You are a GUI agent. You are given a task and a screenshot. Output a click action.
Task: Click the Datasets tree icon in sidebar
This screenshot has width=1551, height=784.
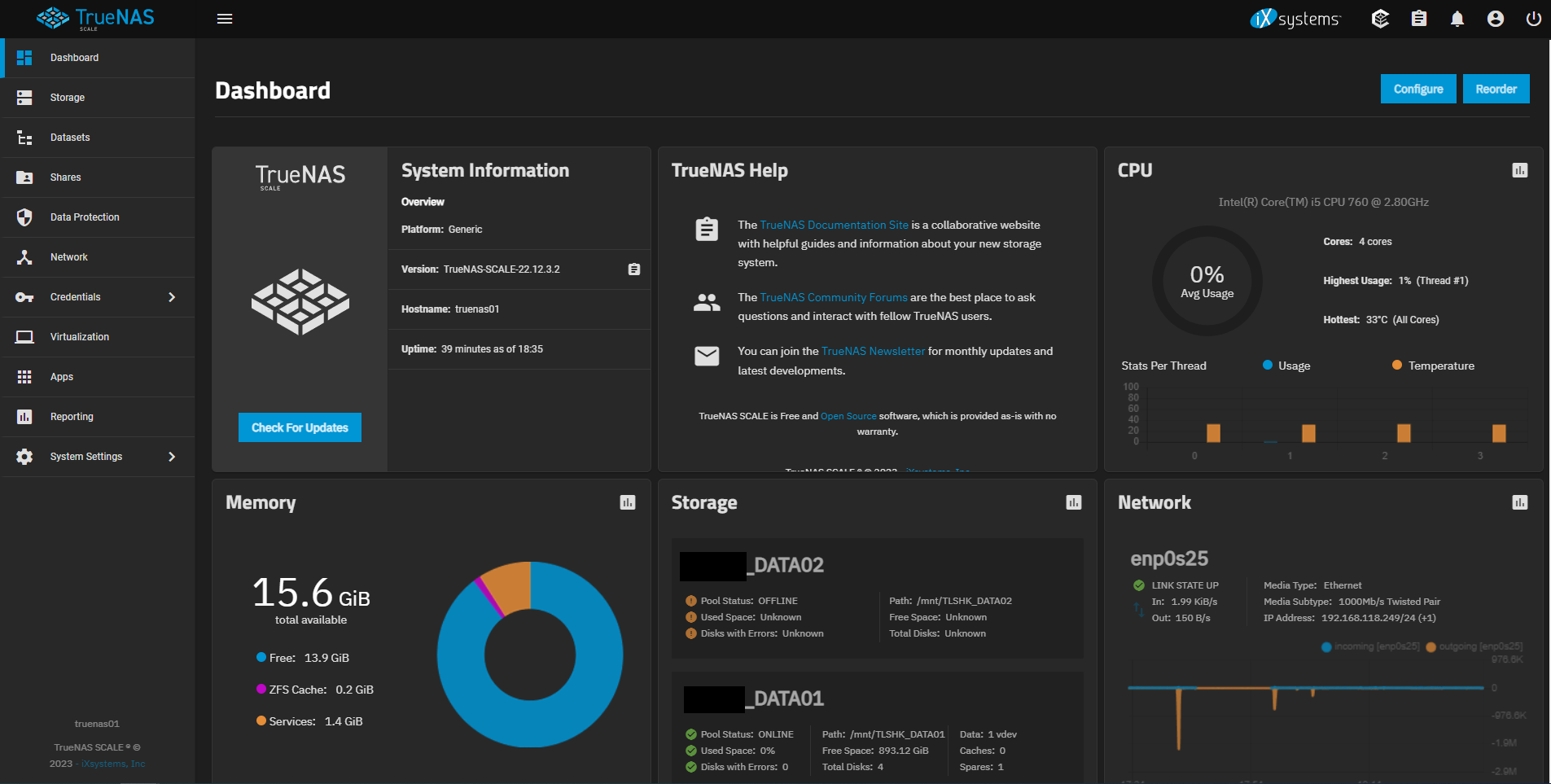click(24, 138)
